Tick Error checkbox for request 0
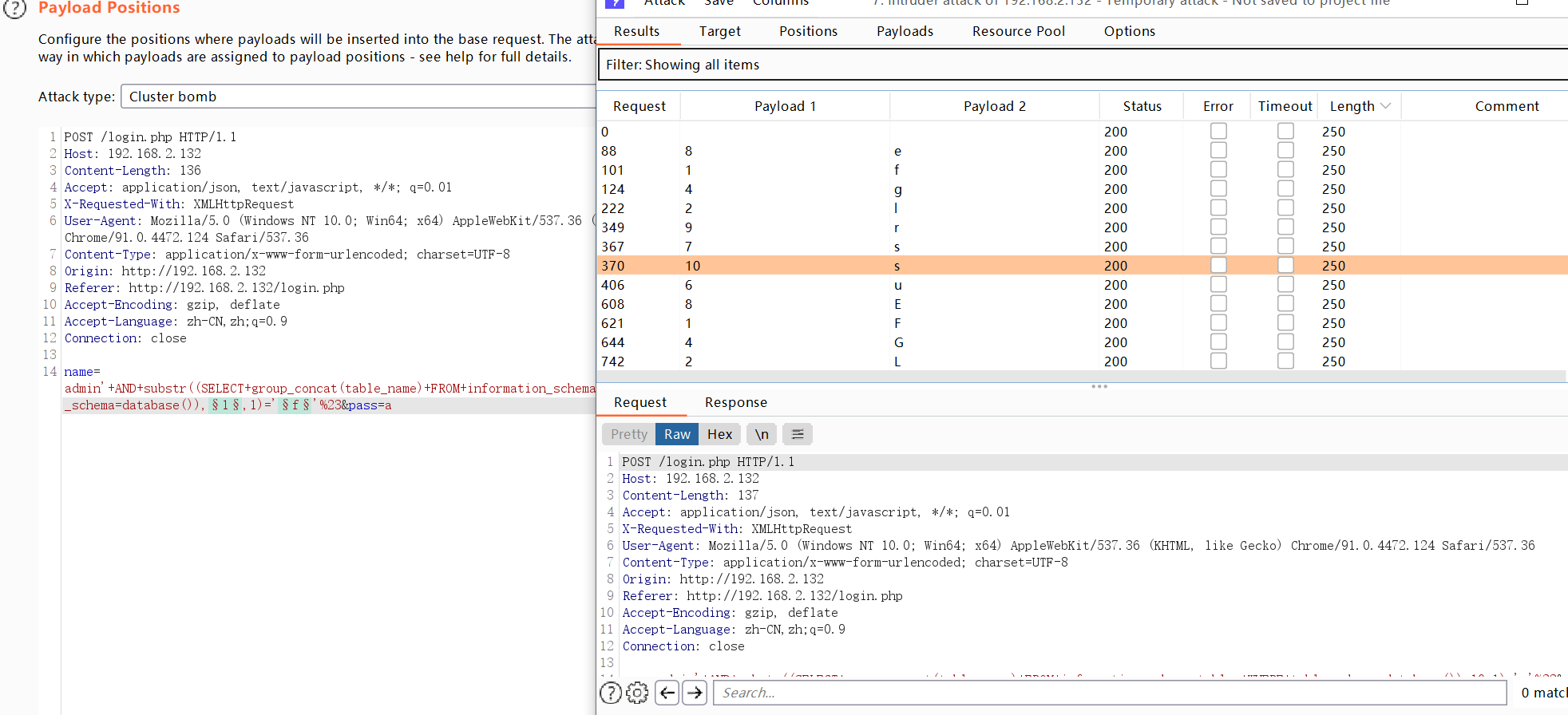This screenshot has width=1568, height=715. coord(1218,131)
